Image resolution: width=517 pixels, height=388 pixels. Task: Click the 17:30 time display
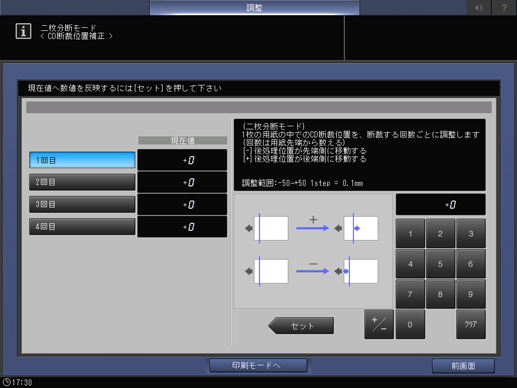tap(22, 382)
